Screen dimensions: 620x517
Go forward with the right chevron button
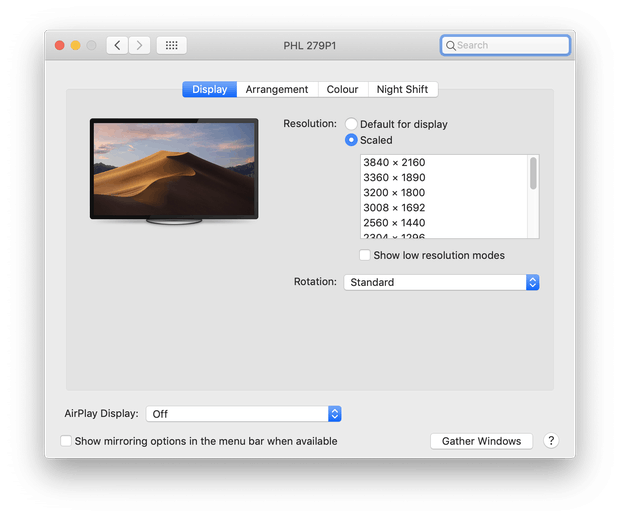click(x=139, y=45)
